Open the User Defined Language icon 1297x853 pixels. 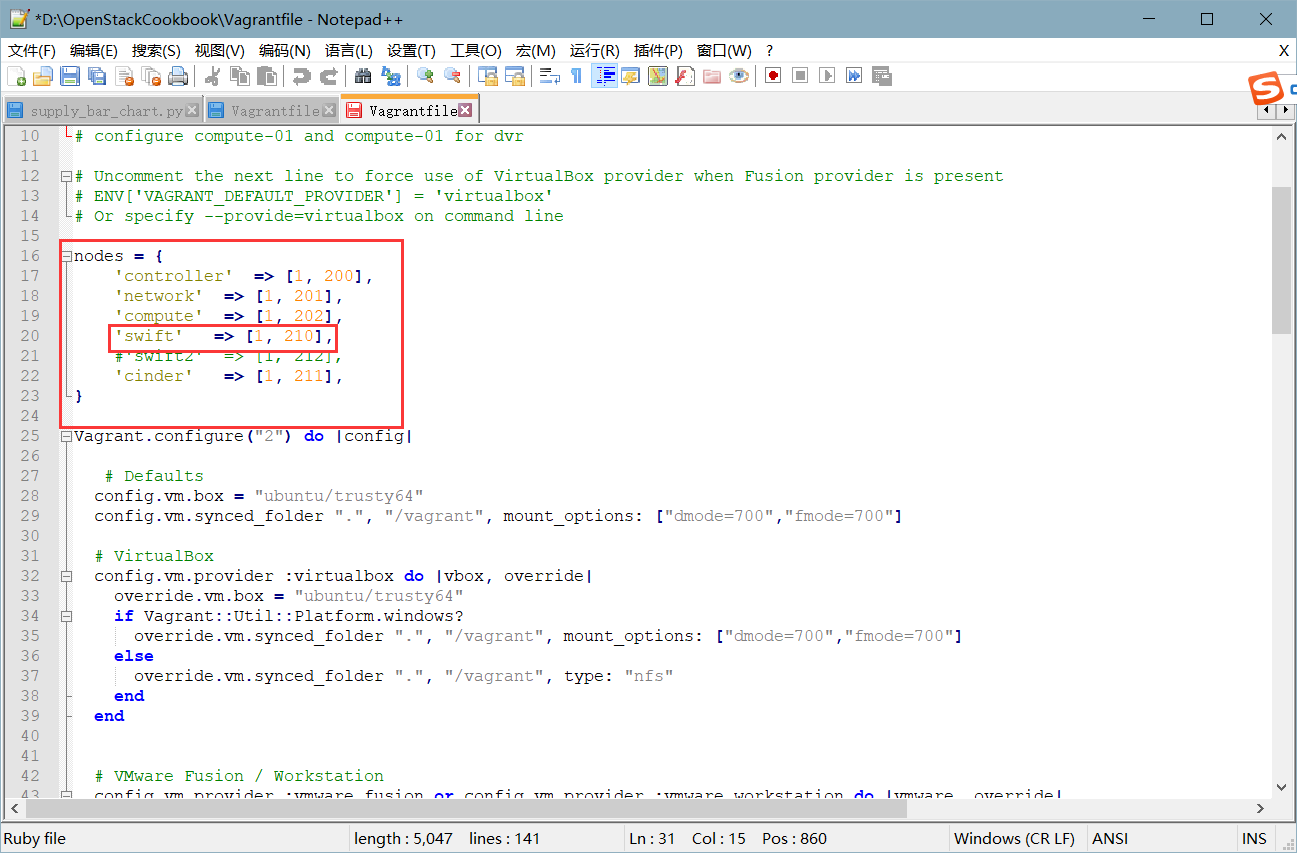[x=630, y=76]
